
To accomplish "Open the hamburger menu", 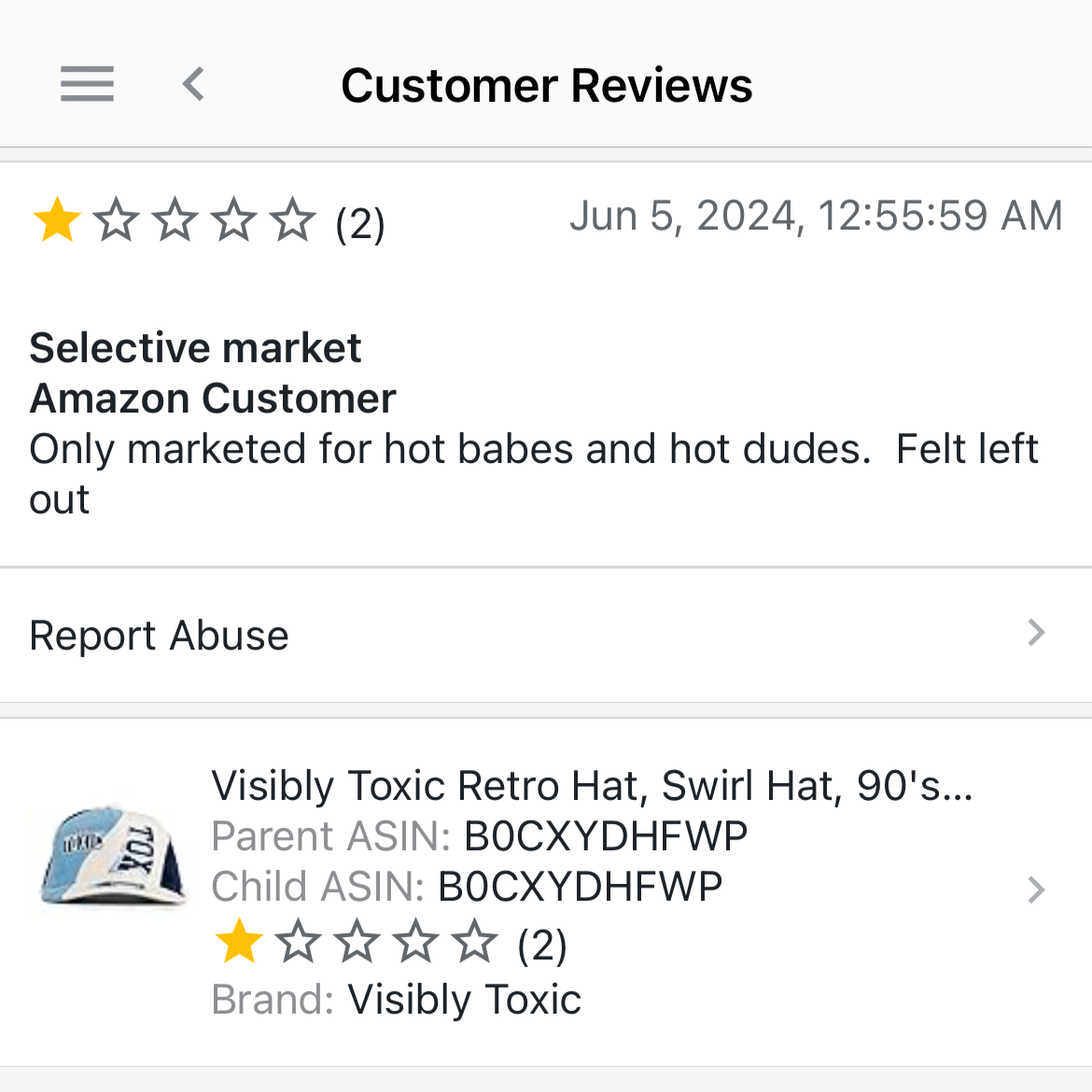I will point(87,84).
